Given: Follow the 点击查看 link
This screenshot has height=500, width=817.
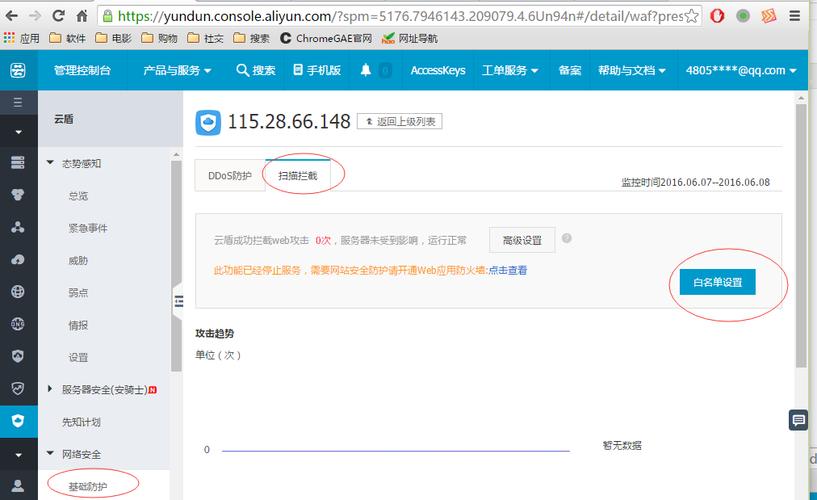Looking at the screenshot, I should coord(507,270).
